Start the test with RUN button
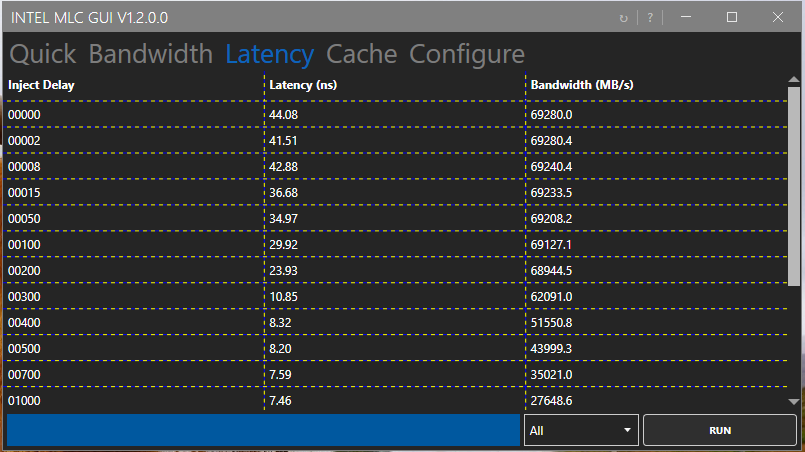This screenshot has width=805, height=452. [x=720, y=430]
